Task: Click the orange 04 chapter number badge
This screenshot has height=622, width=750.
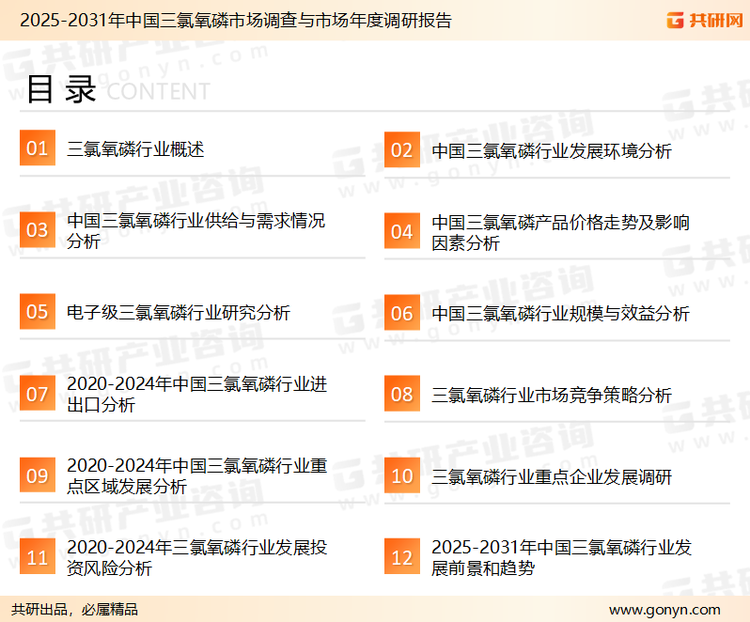Action: (x=402, y=231)
